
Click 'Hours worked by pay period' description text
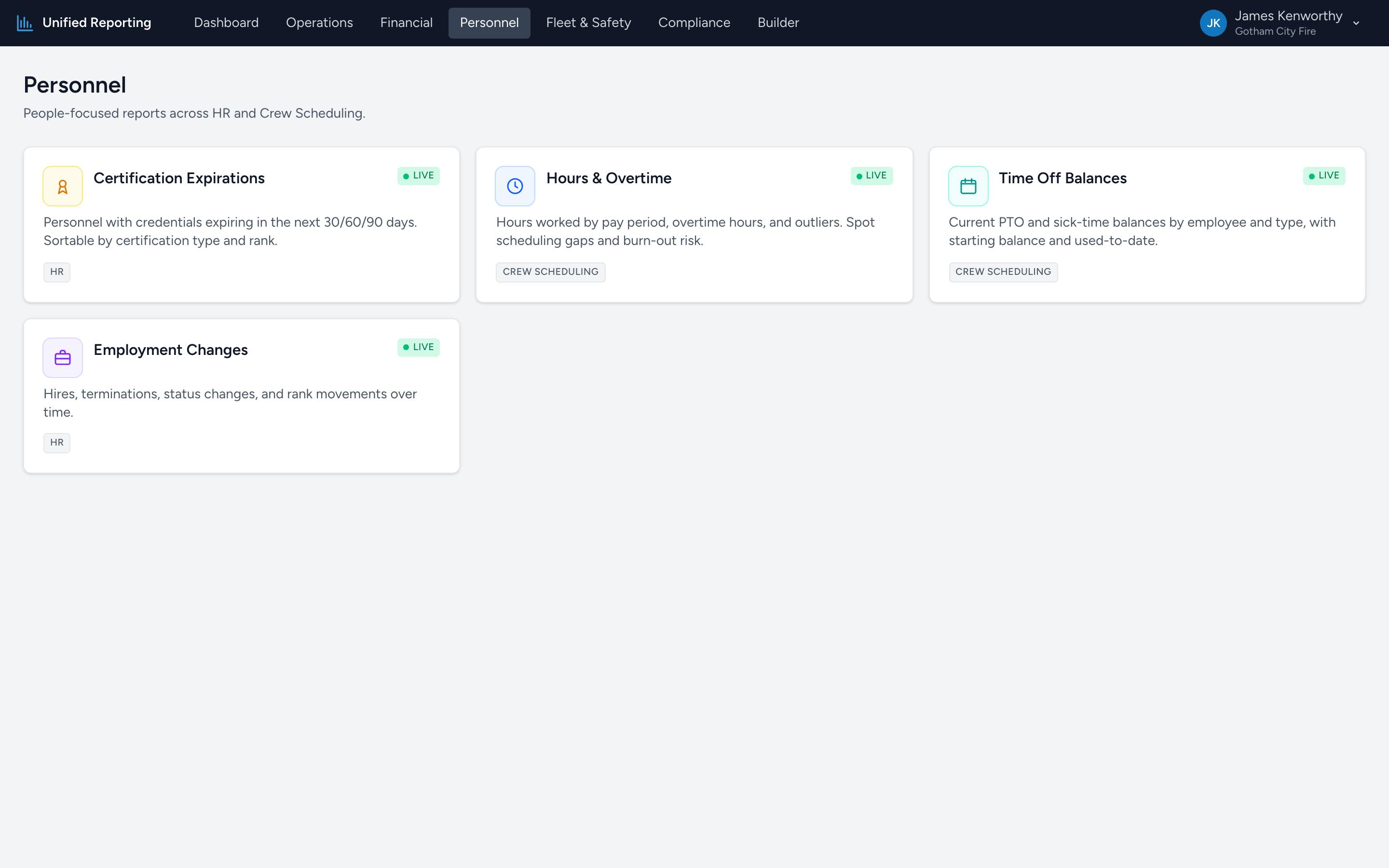(x=685, y=231)
